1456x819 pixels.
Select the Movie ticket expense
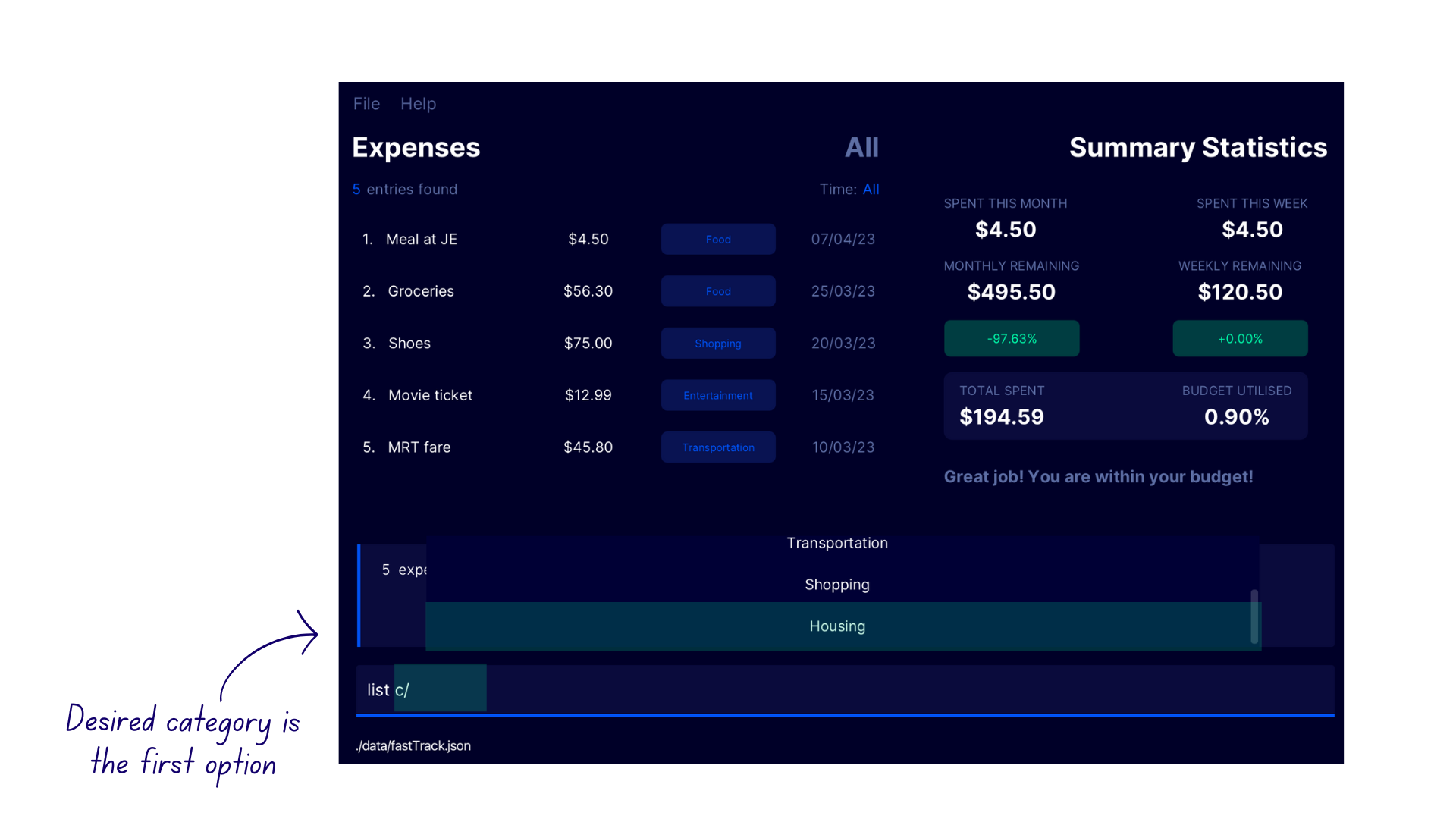click(x=618, y=395)
